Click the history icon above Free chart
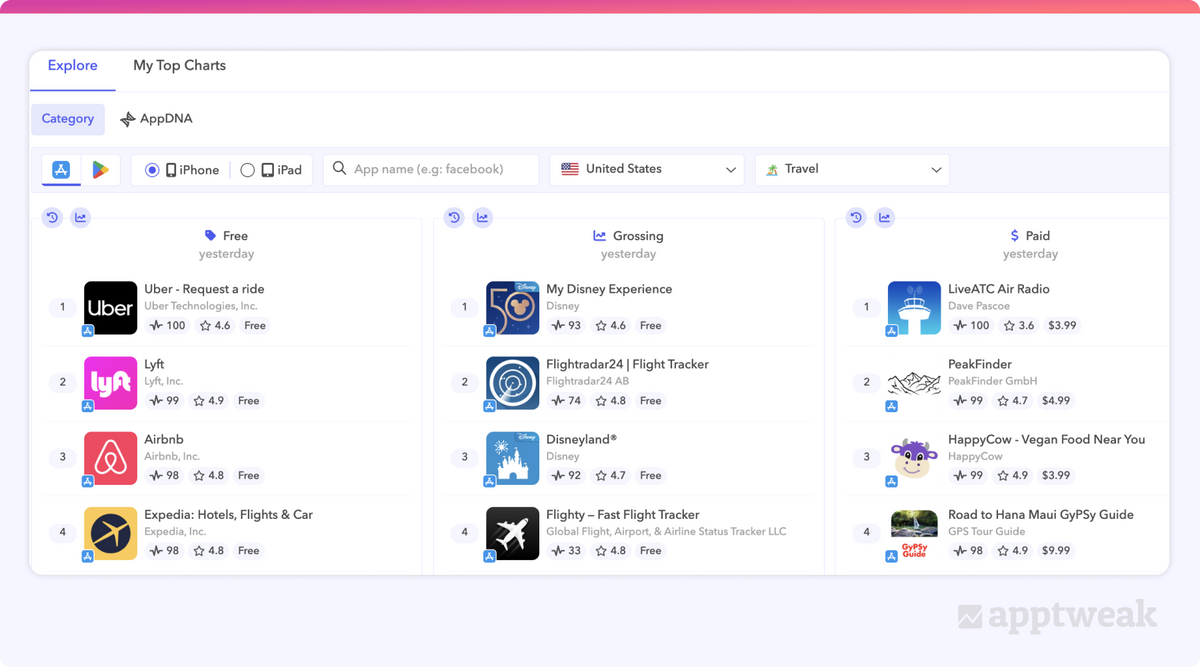The width and height of the screenshot is (1200, 667). pos(52,217)
